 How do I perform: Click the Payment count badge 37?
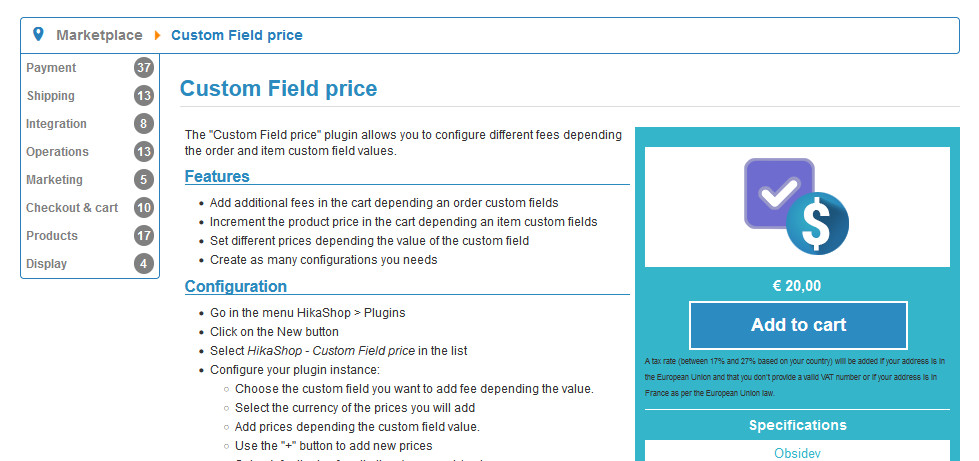[x=144, y=67]
